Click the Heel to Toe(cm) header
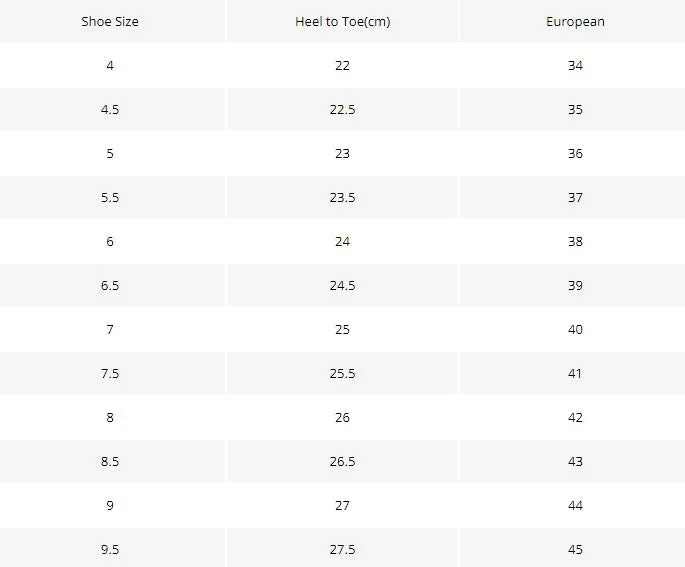 (342, 21)
